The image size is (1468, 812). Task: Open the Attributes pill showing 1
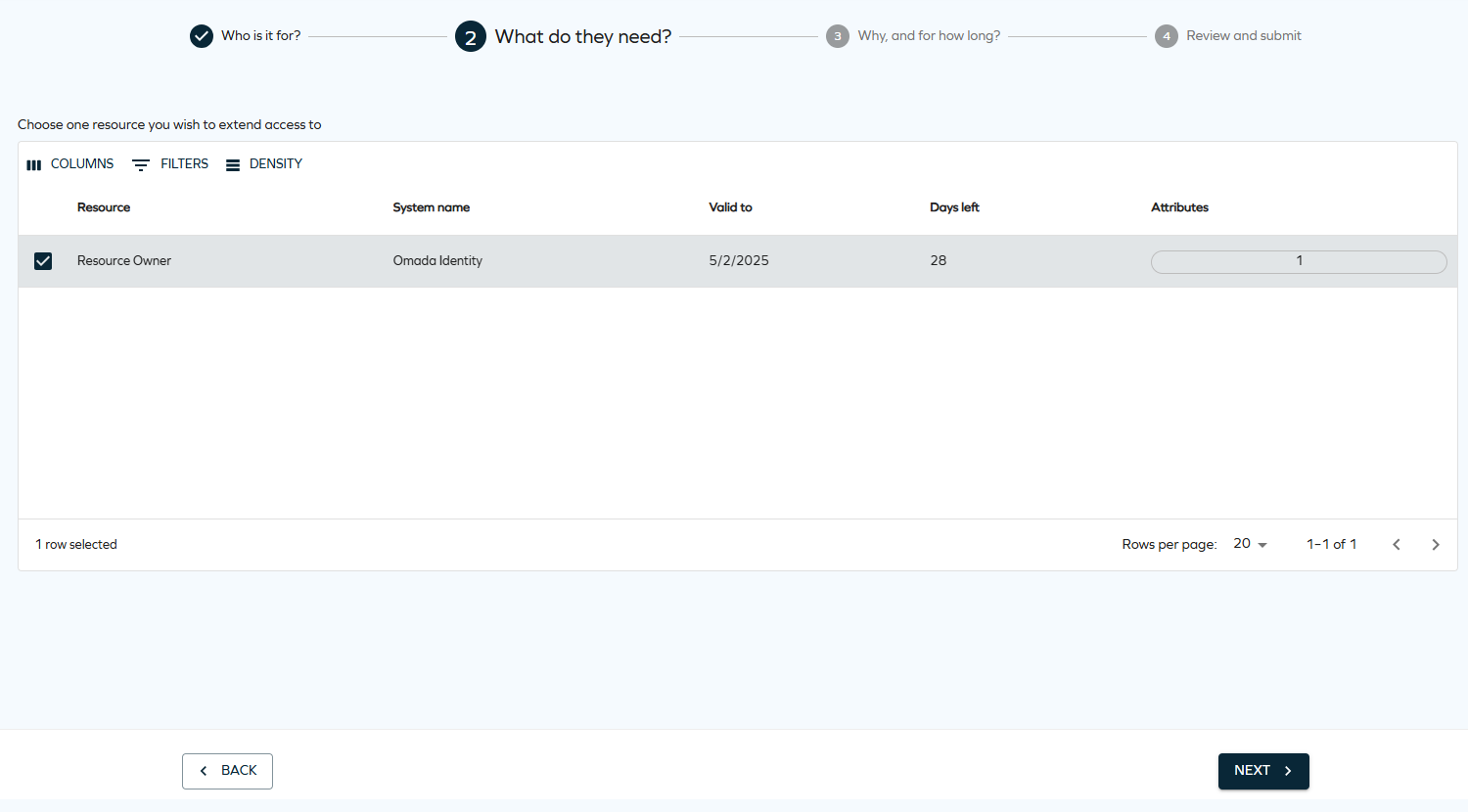coord(1299,261)
